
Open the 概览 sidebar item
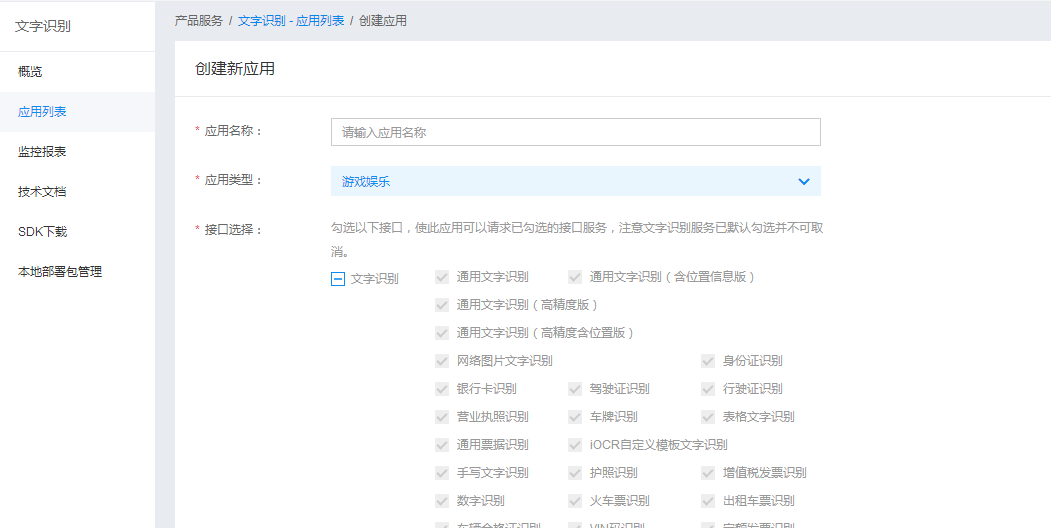click(77, 72)
